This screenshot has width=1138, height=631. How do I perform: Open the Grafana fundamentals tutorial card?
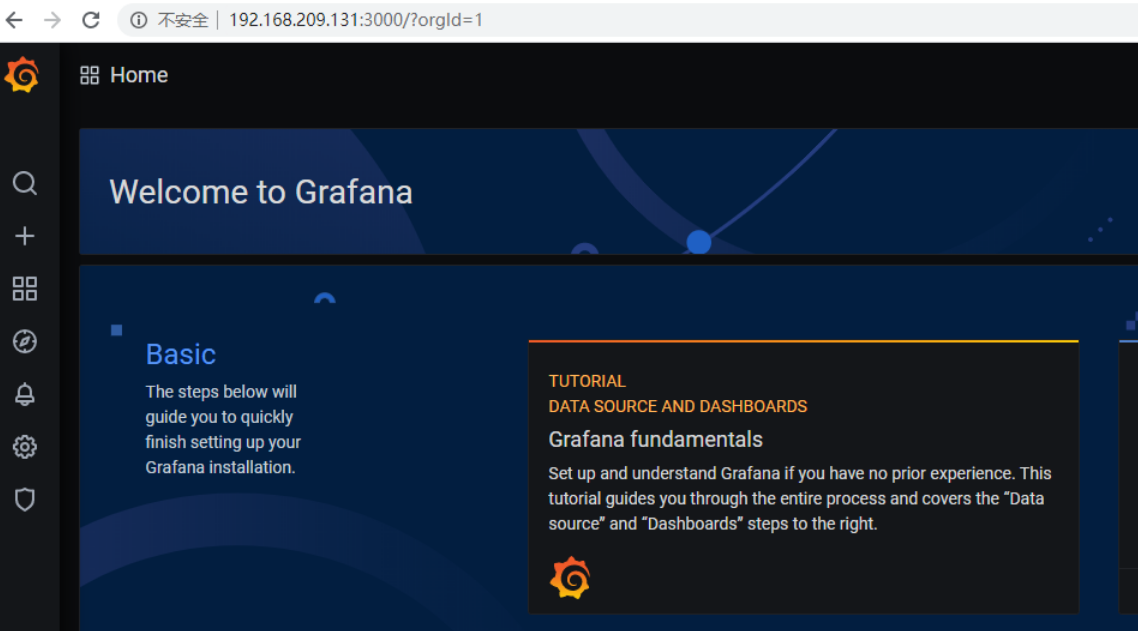pos(803,477)
